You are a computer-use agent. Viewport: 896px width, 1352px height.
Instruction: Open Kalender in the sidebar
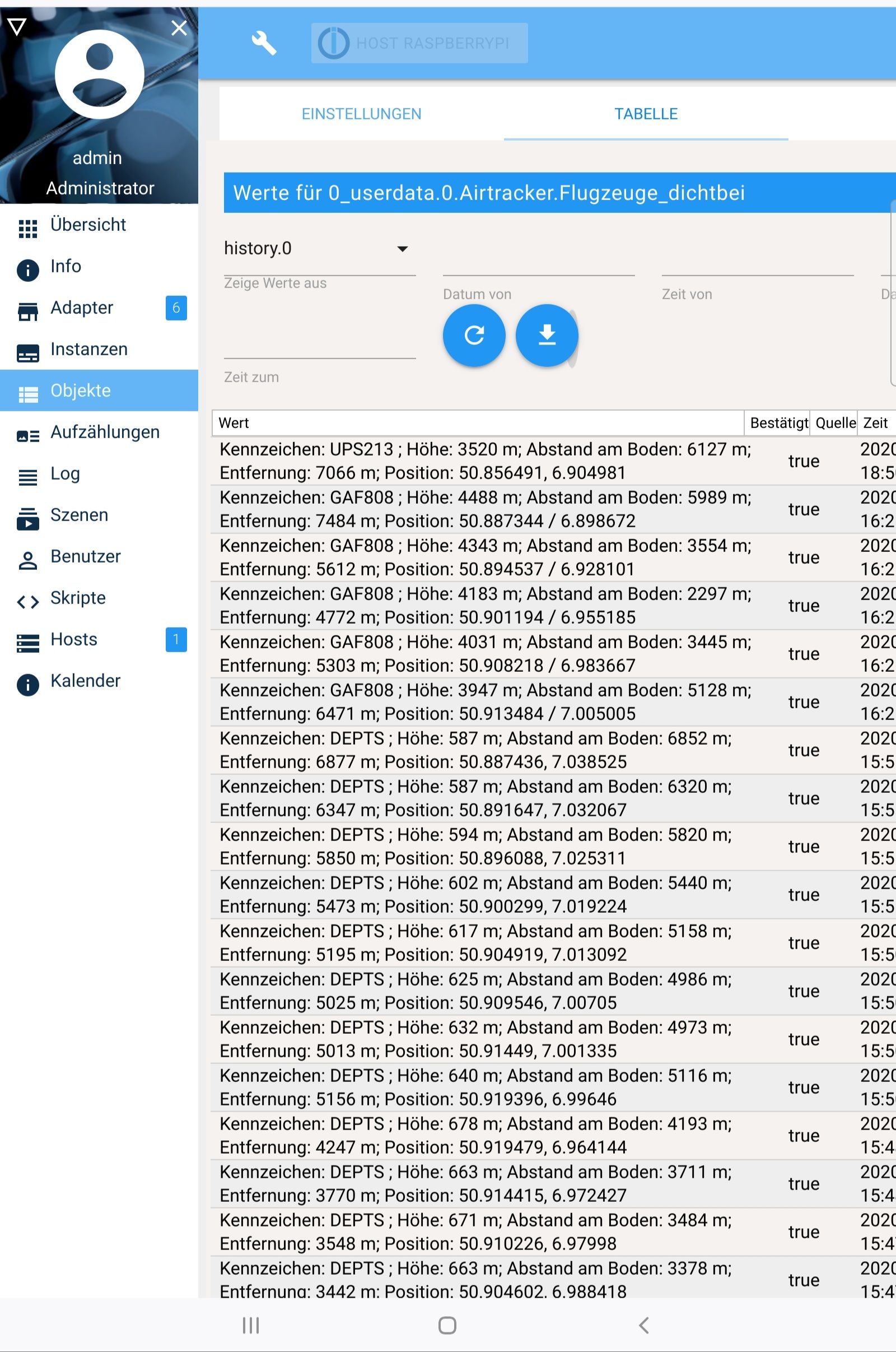click(99, 680)
